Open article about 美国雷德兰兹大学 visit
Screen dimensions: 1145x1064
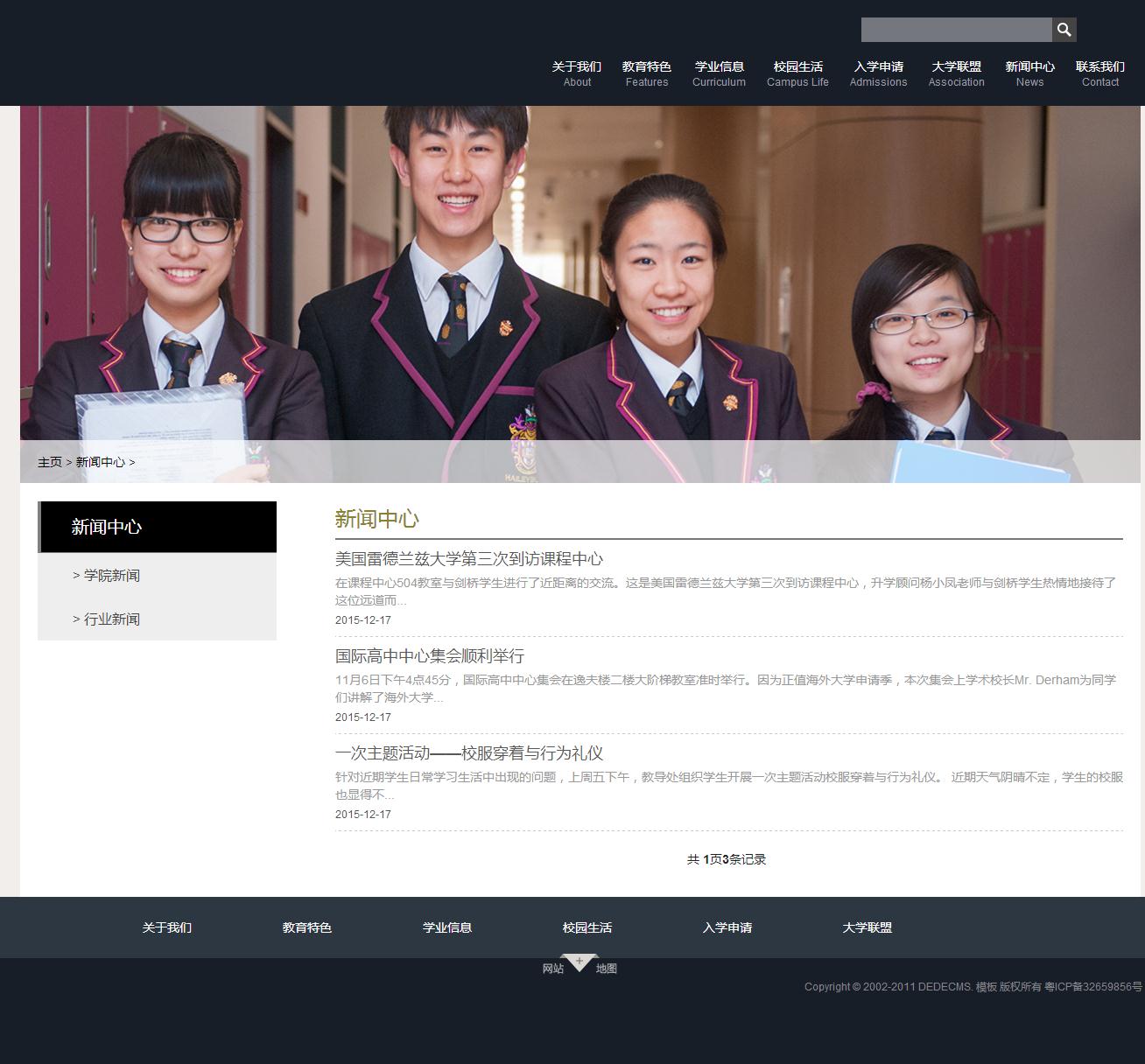(x=468, y=559)
